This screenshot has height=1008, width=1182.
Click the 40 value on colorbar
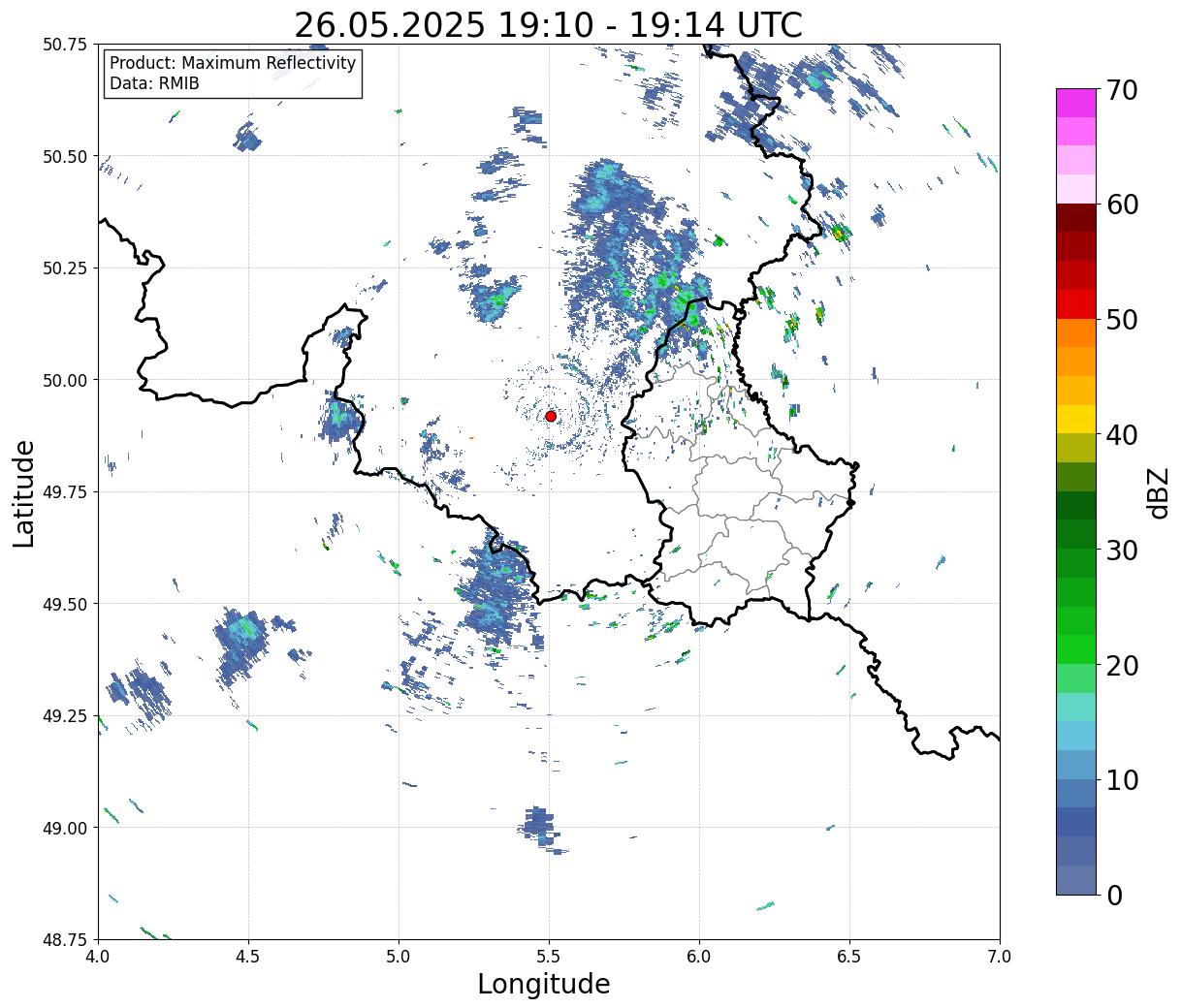tap(1122, 434)
